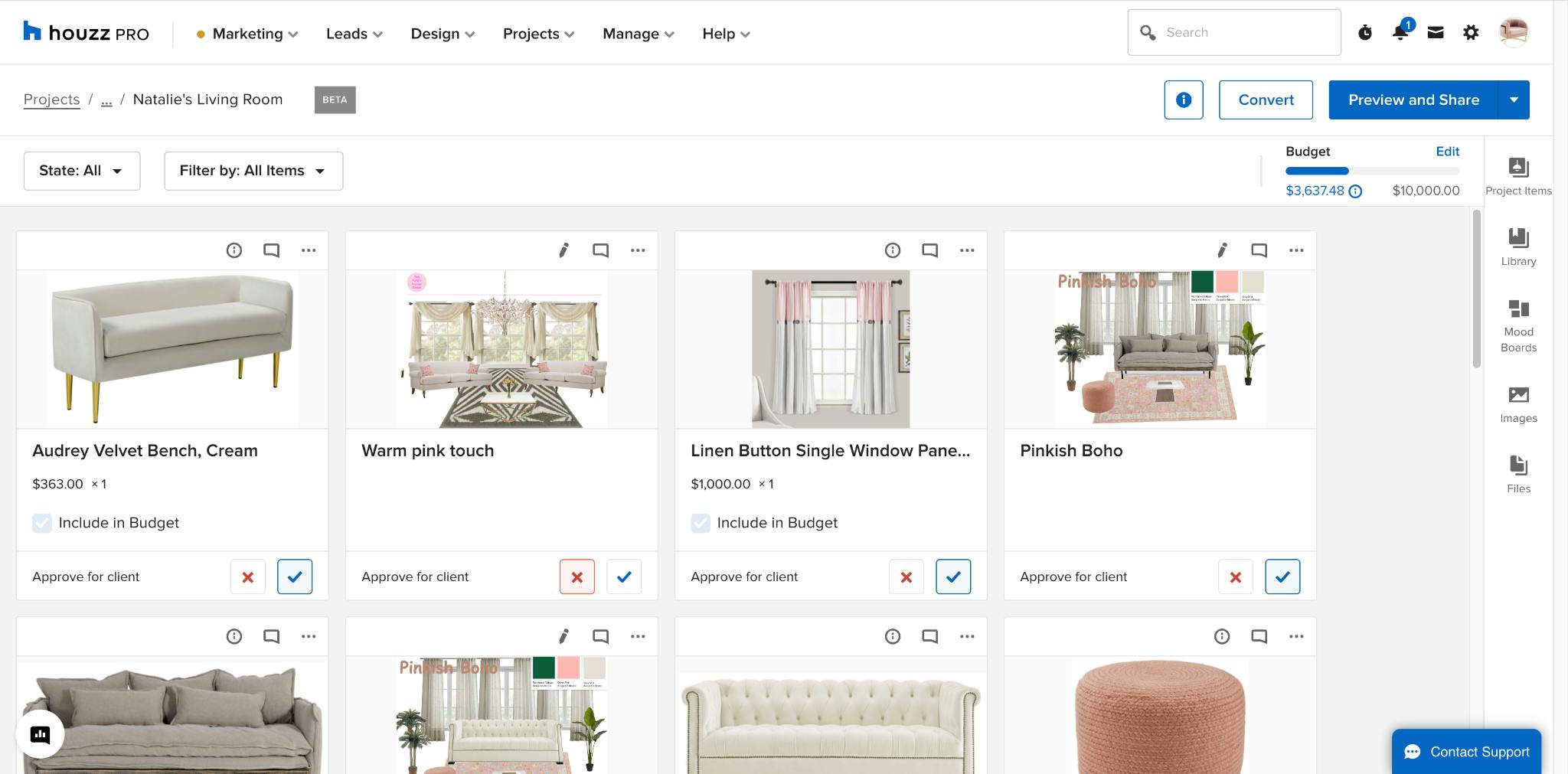Open Images sidebar panel
Image resolution: width=1568 pixels, height=774 pixels.
(x=1518, y=405)
